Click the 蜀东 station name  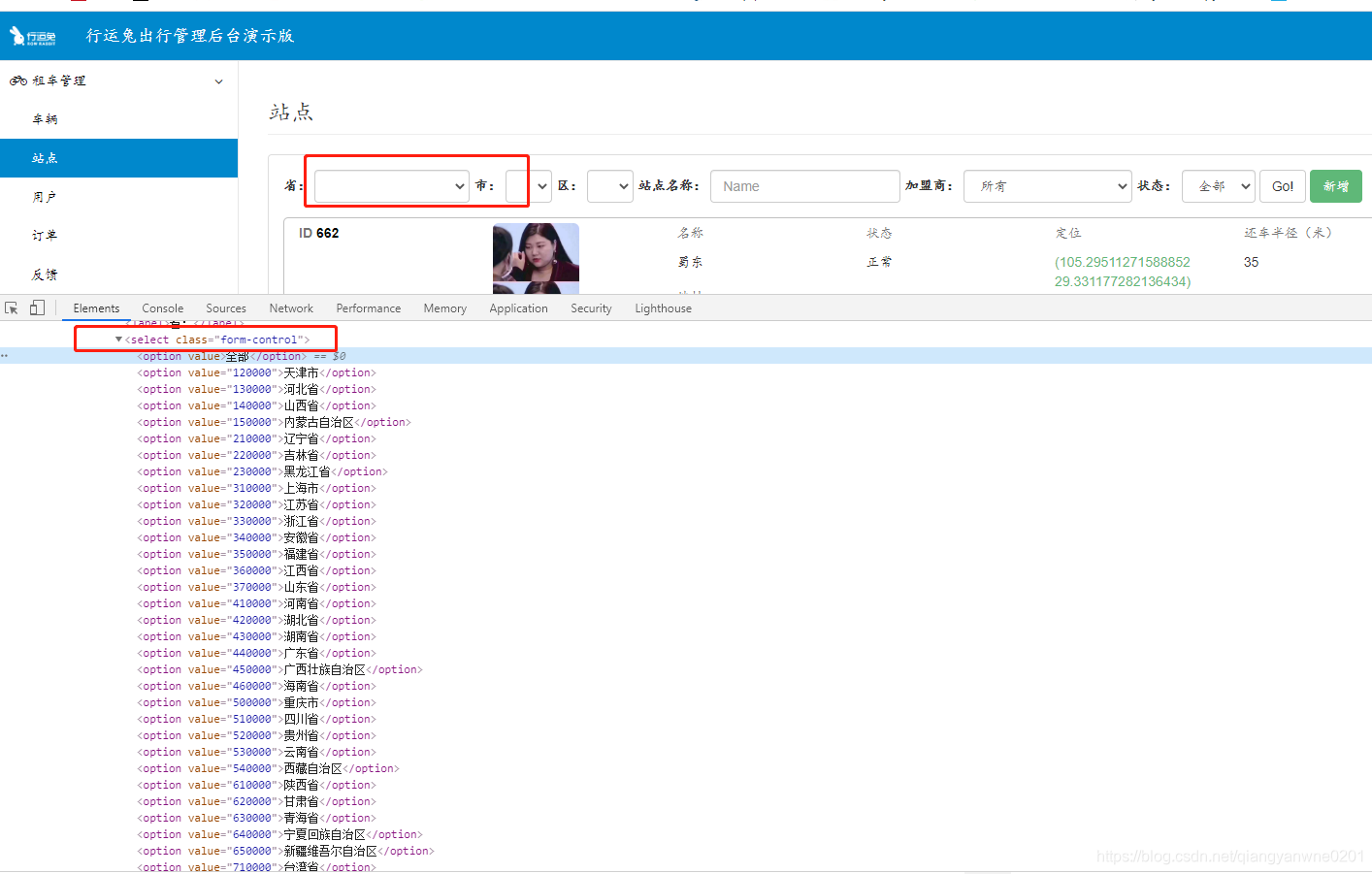pos(690,262)
